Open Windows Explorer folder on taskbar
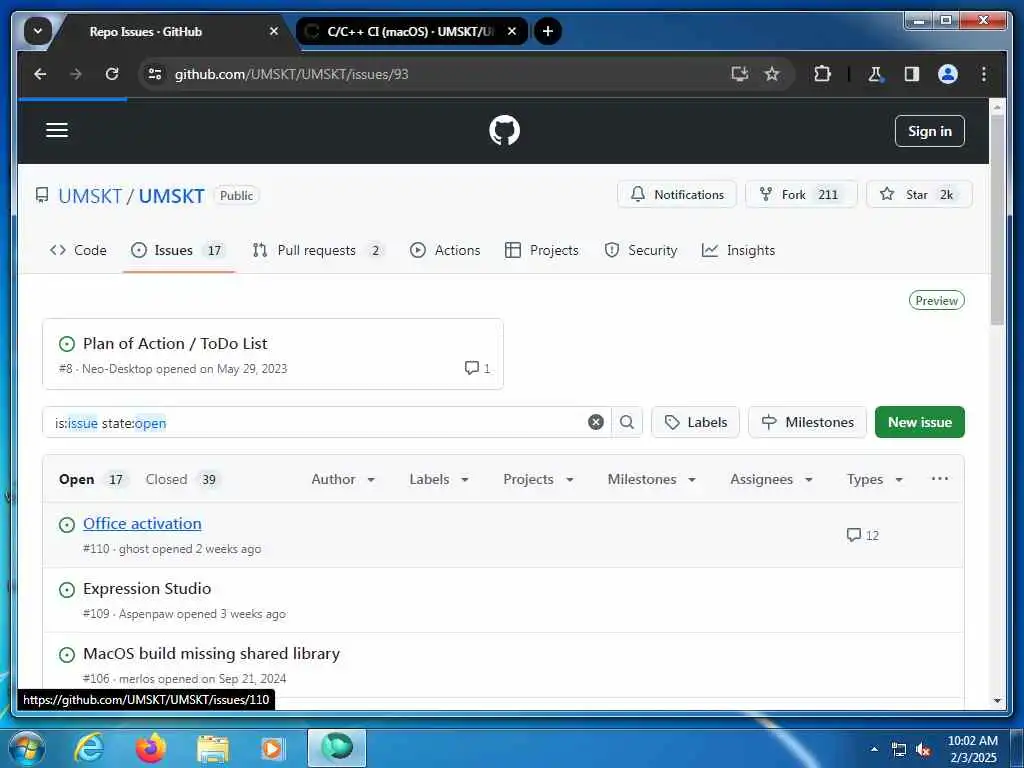This screenshot has width=1024, height=768. point(213,748)
